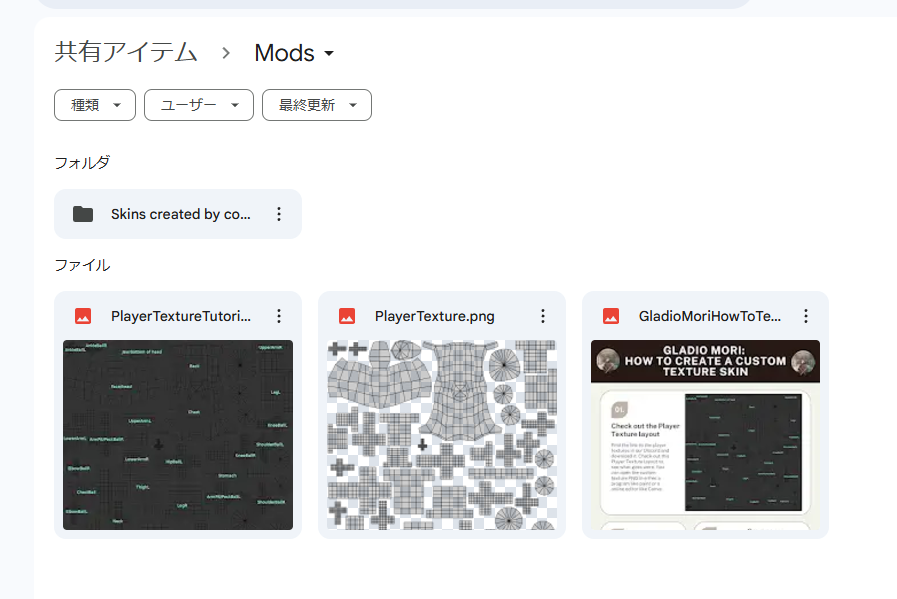This screenshot has height=599, width=897.
Task: Open the ユーザー filter dropdown
Action: (x=198, y=105)
